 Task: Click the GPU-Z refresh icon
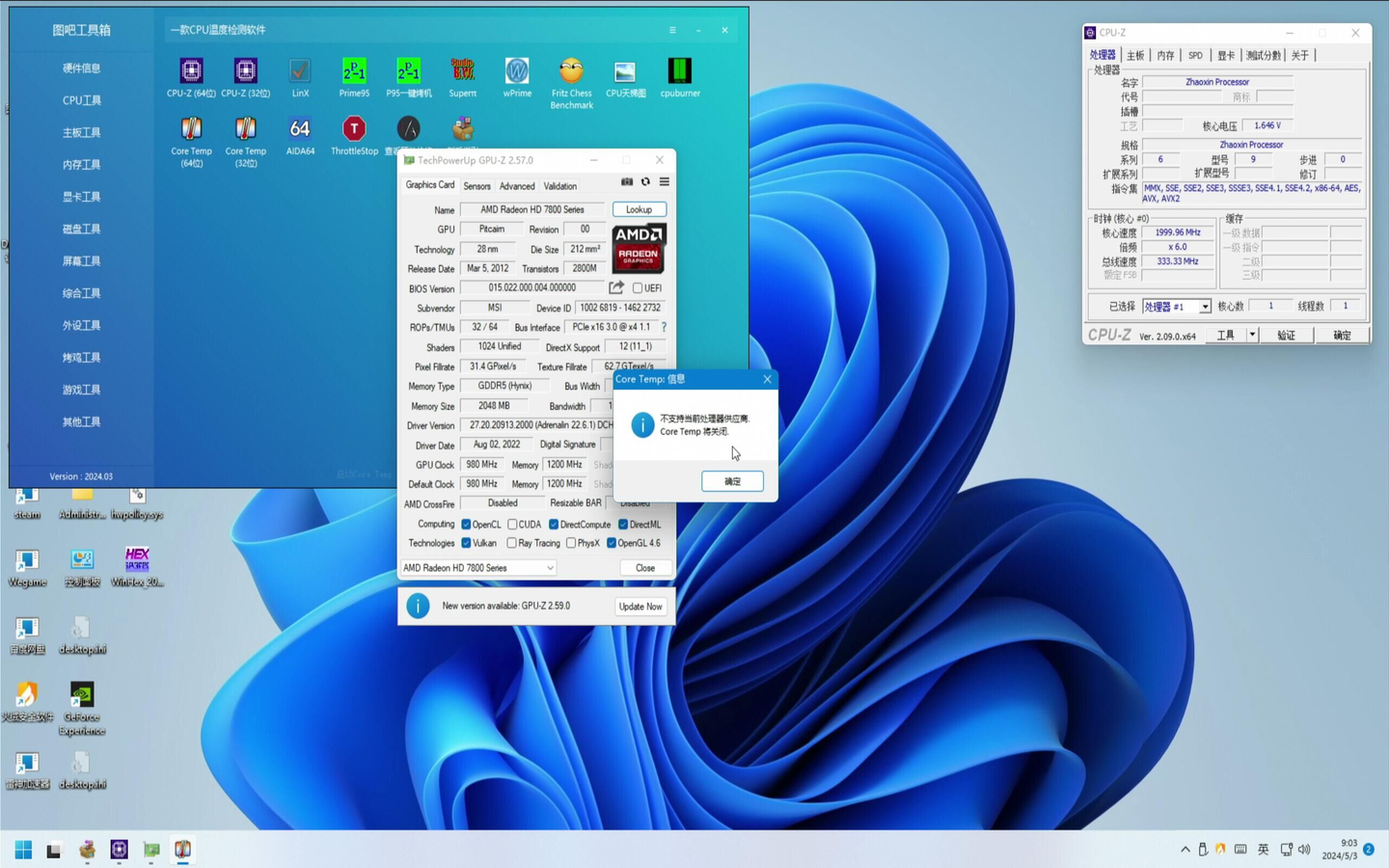coord(645,182)
